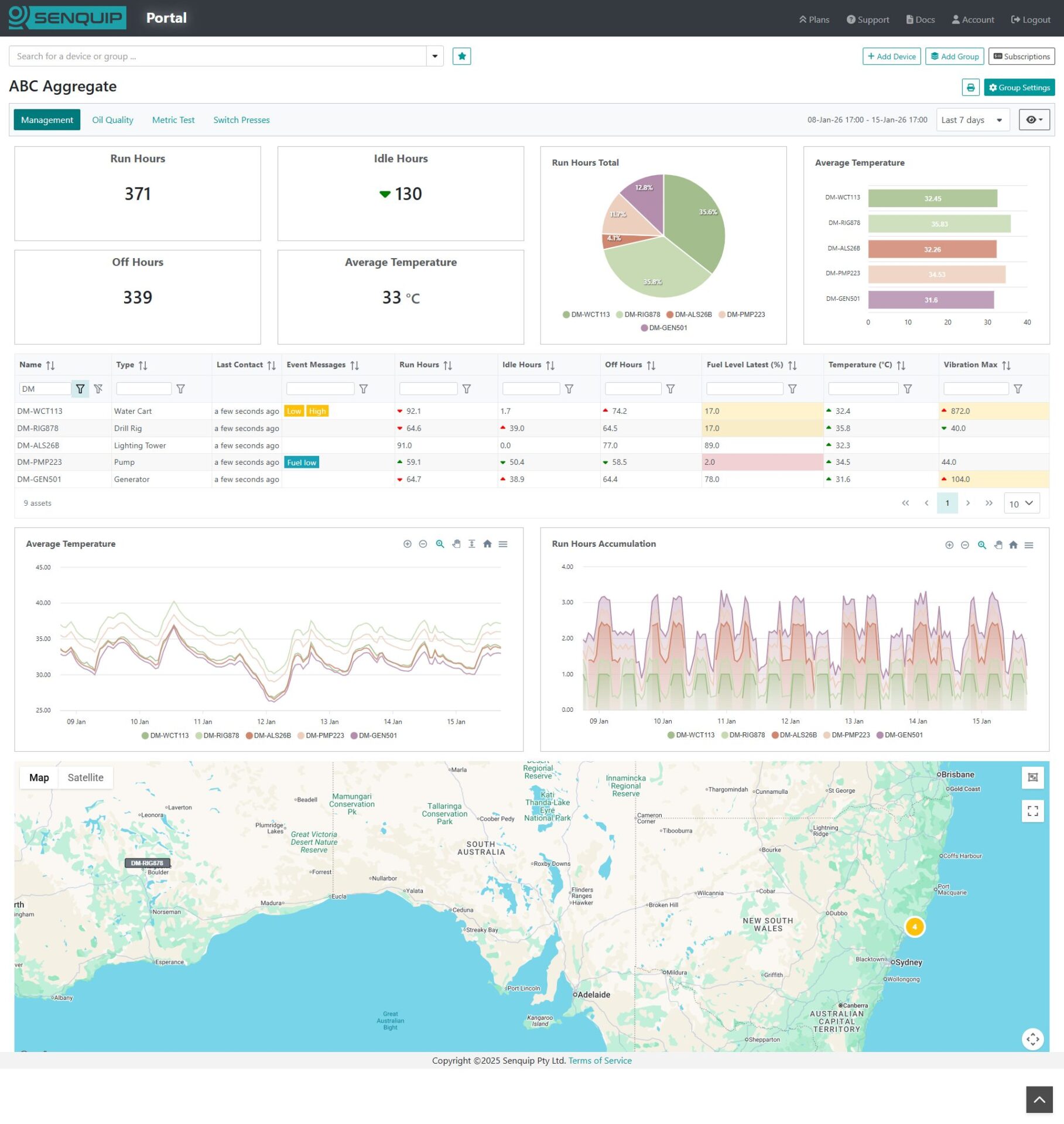Select the pan tool on Run Hours Accumulation chart
Viewport: 1064px width, 1124px height.
click(x=998, y=544)
